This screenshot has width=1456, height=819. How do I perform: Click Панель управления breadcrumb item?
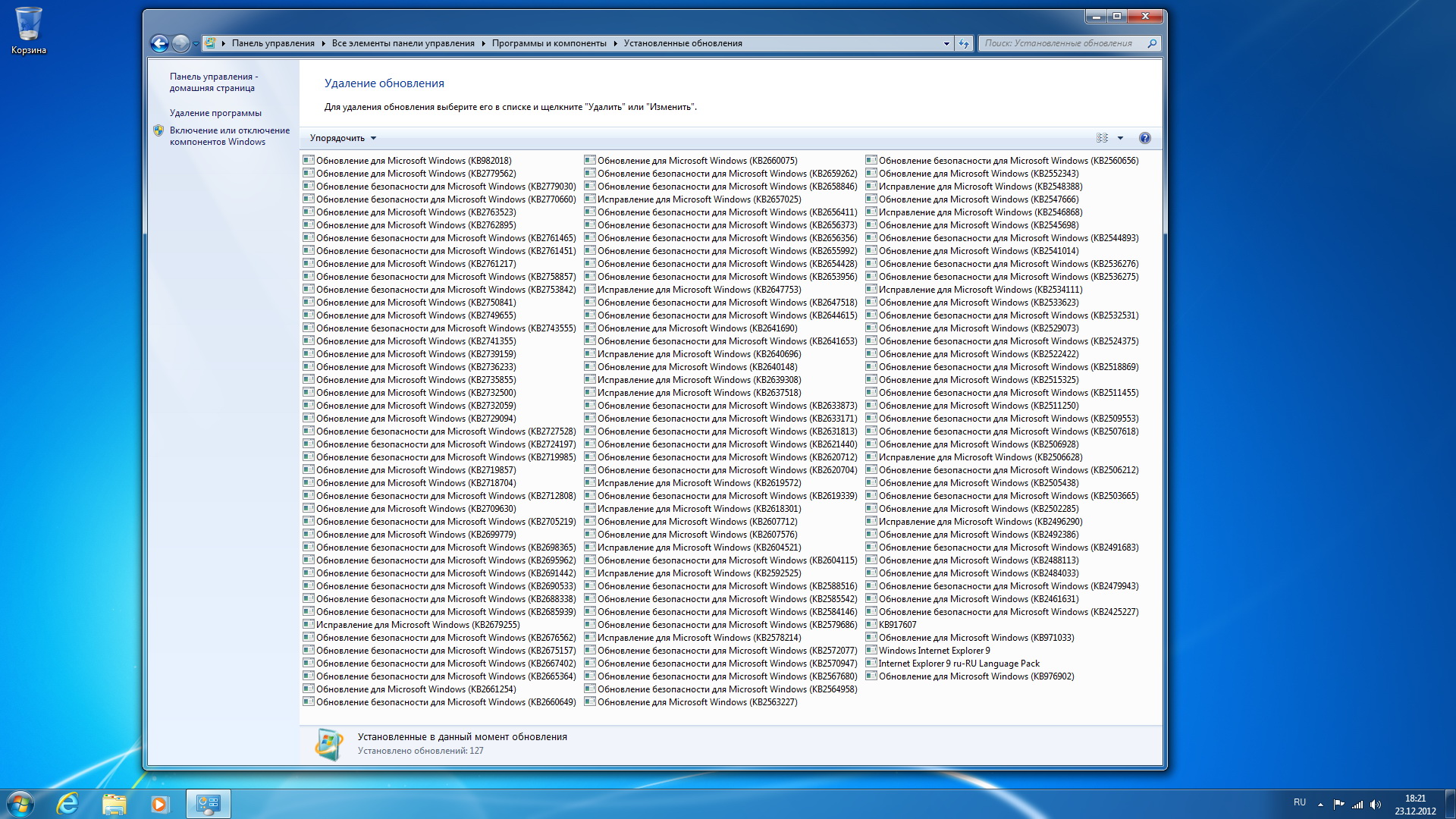273,43
